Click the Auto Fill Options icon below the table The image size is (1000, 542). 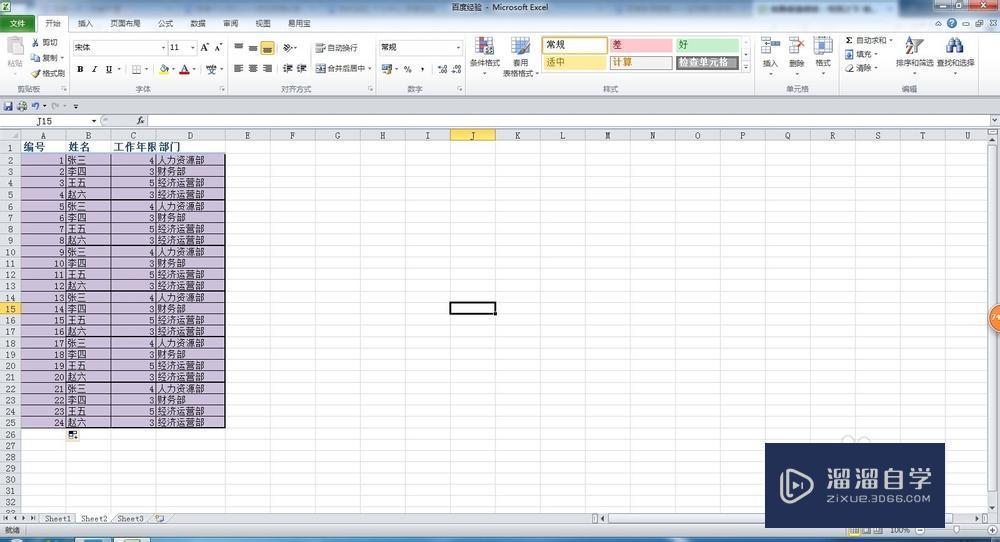click(73, 435)
